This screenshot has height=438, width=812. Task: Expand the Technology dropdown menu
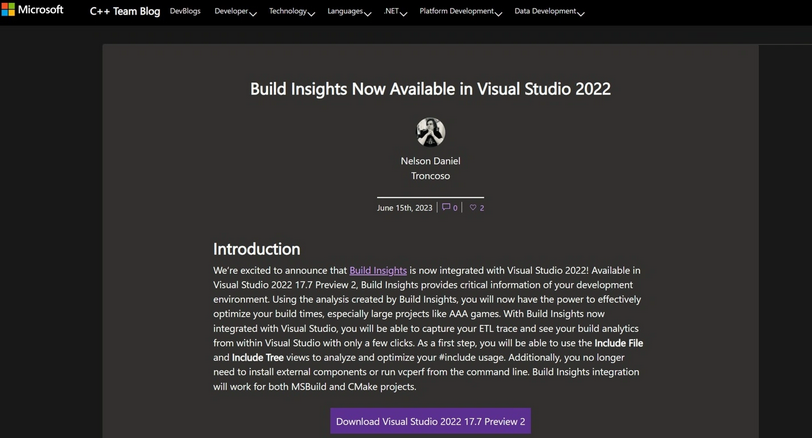(292, 11)
